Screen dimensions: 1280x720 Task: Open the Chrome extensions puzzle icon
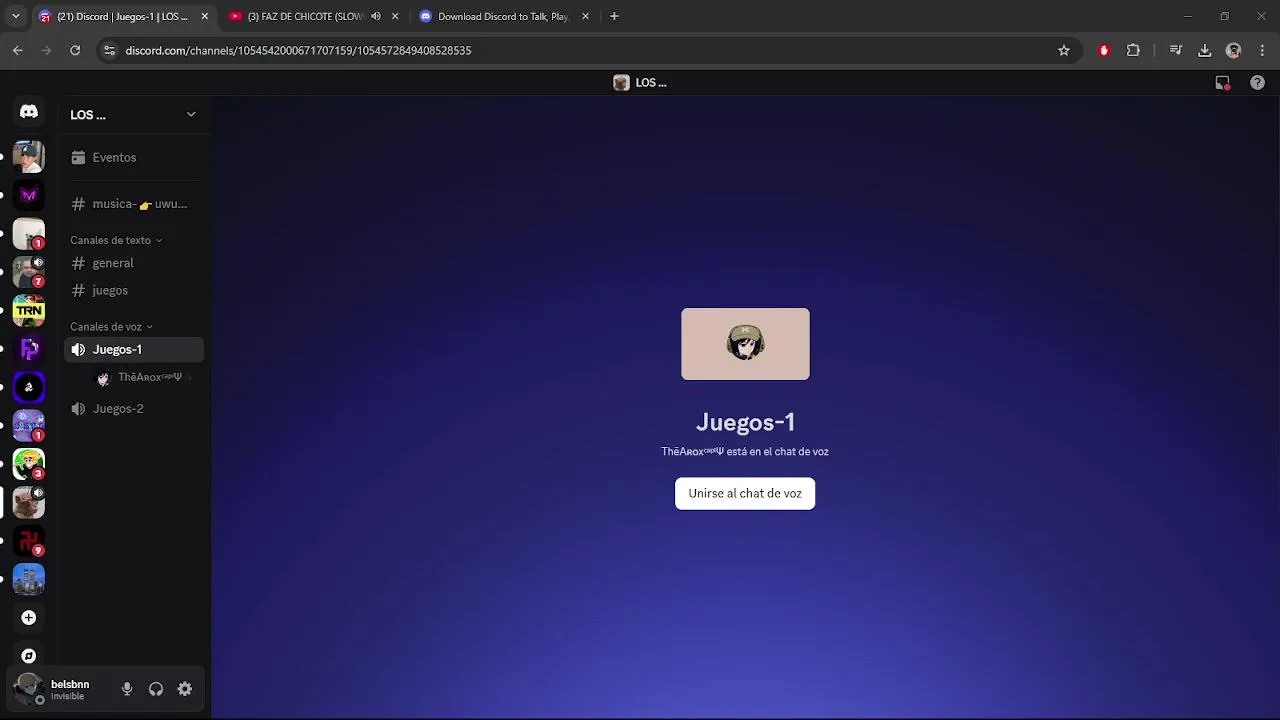pos(1133,50)
